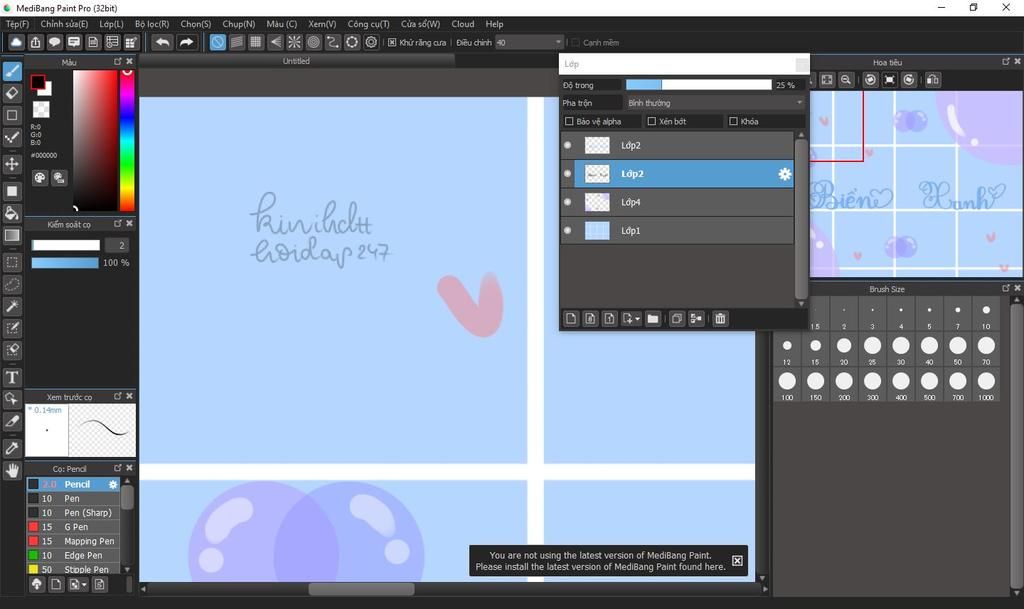This screenshot has height=609, width=1024.
Task: Open the color palette icon in Màu panel
Action: [x=40, y=178]
